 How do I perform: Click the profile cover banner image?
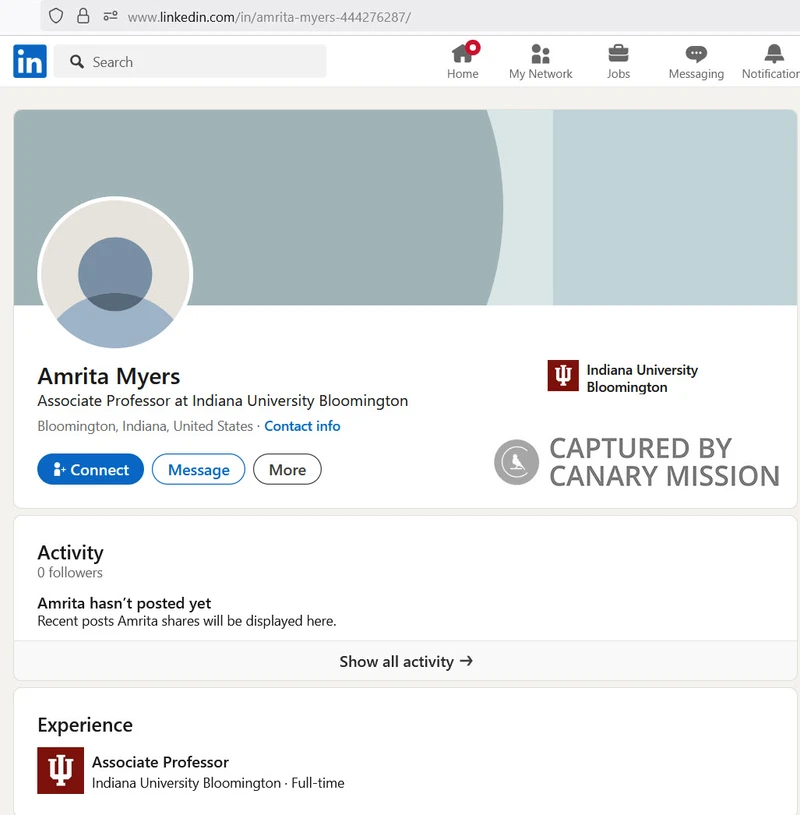[405, 207]
